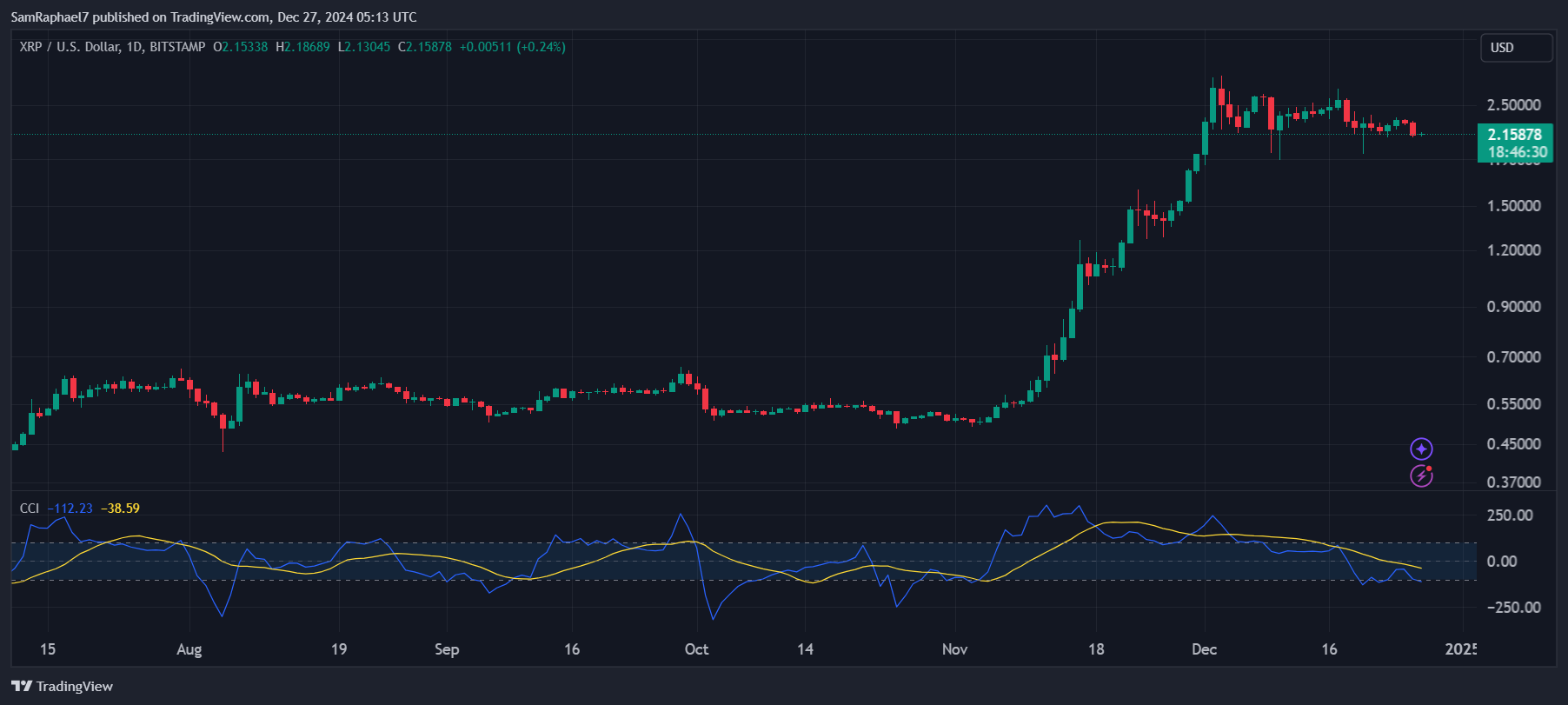Screen dimensions: 1568x705
Task: Click the close price C2.15878
Action: tap(425, 47)
